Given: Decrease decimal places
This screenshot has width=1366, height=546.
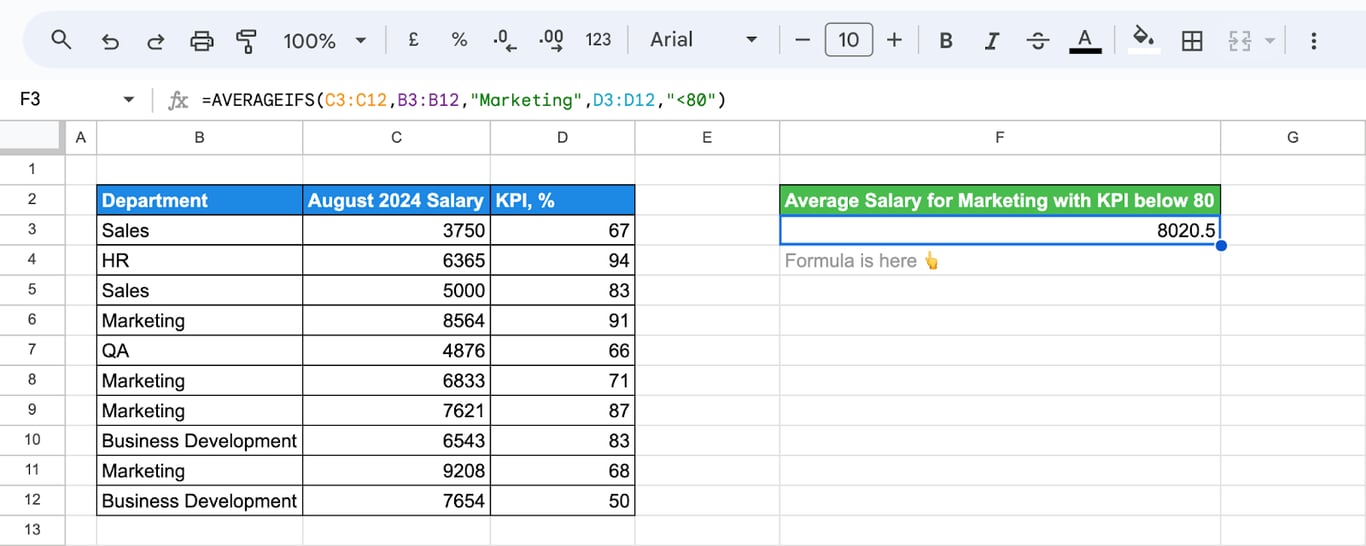Looking at the screenshot, I should [x=505, y=40].
